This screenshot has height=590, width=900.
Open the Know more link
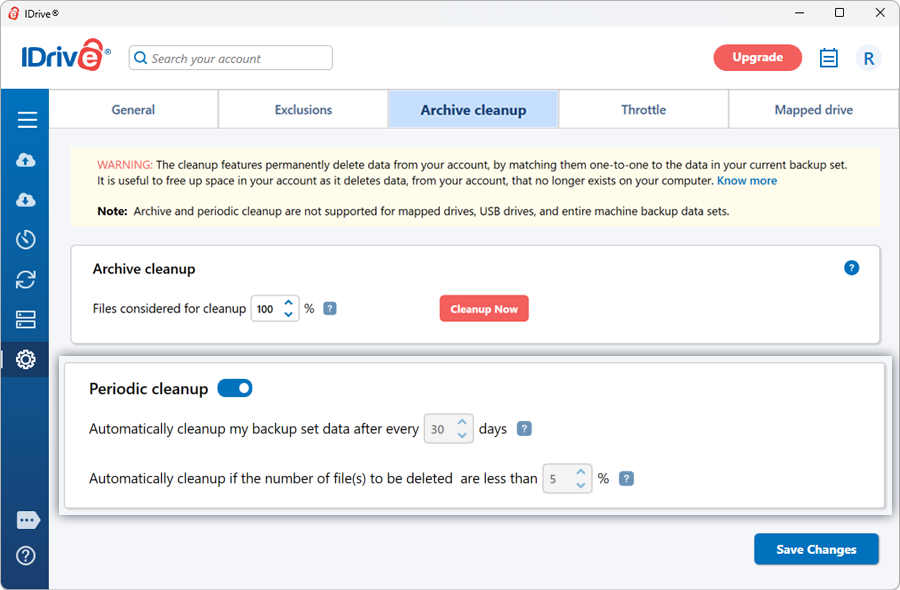(747, 181)
